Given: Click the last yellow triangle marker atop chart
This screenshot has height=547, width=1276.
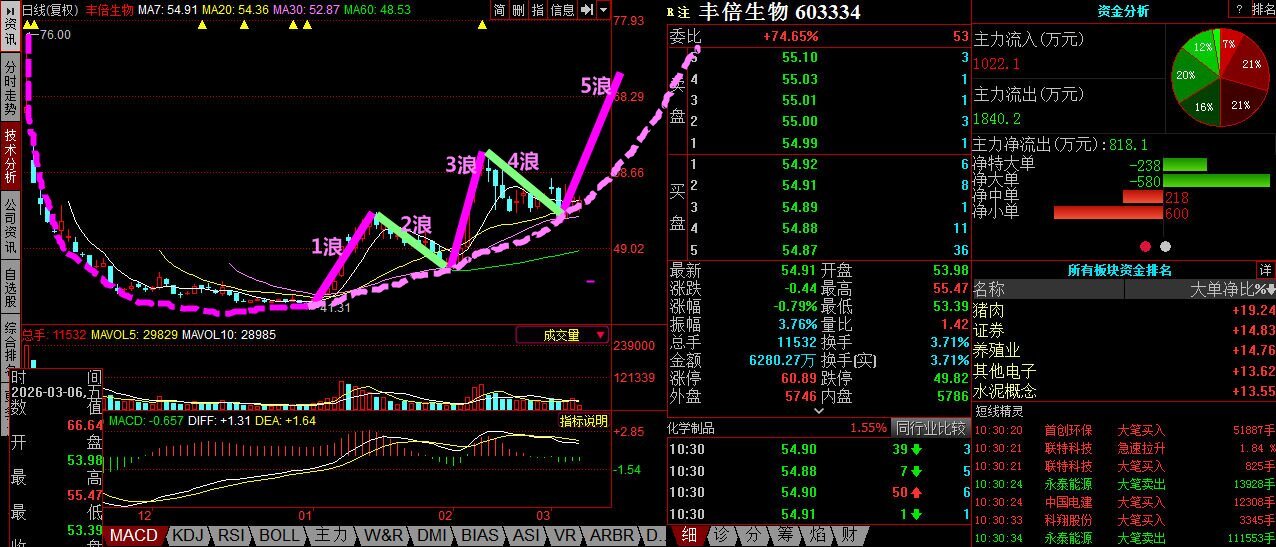Looking at the screenshot, I should pyautogui.click(x=481, y=25).
